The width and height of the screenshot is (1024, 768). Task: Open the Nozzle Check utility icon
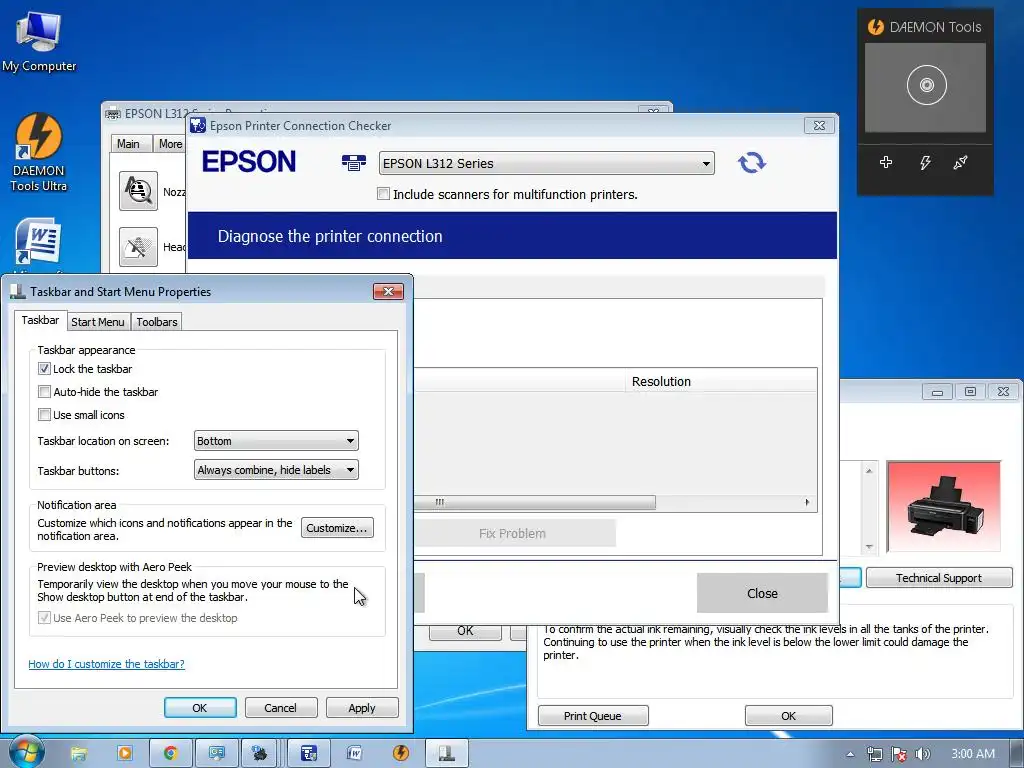[x=138, y=191]
